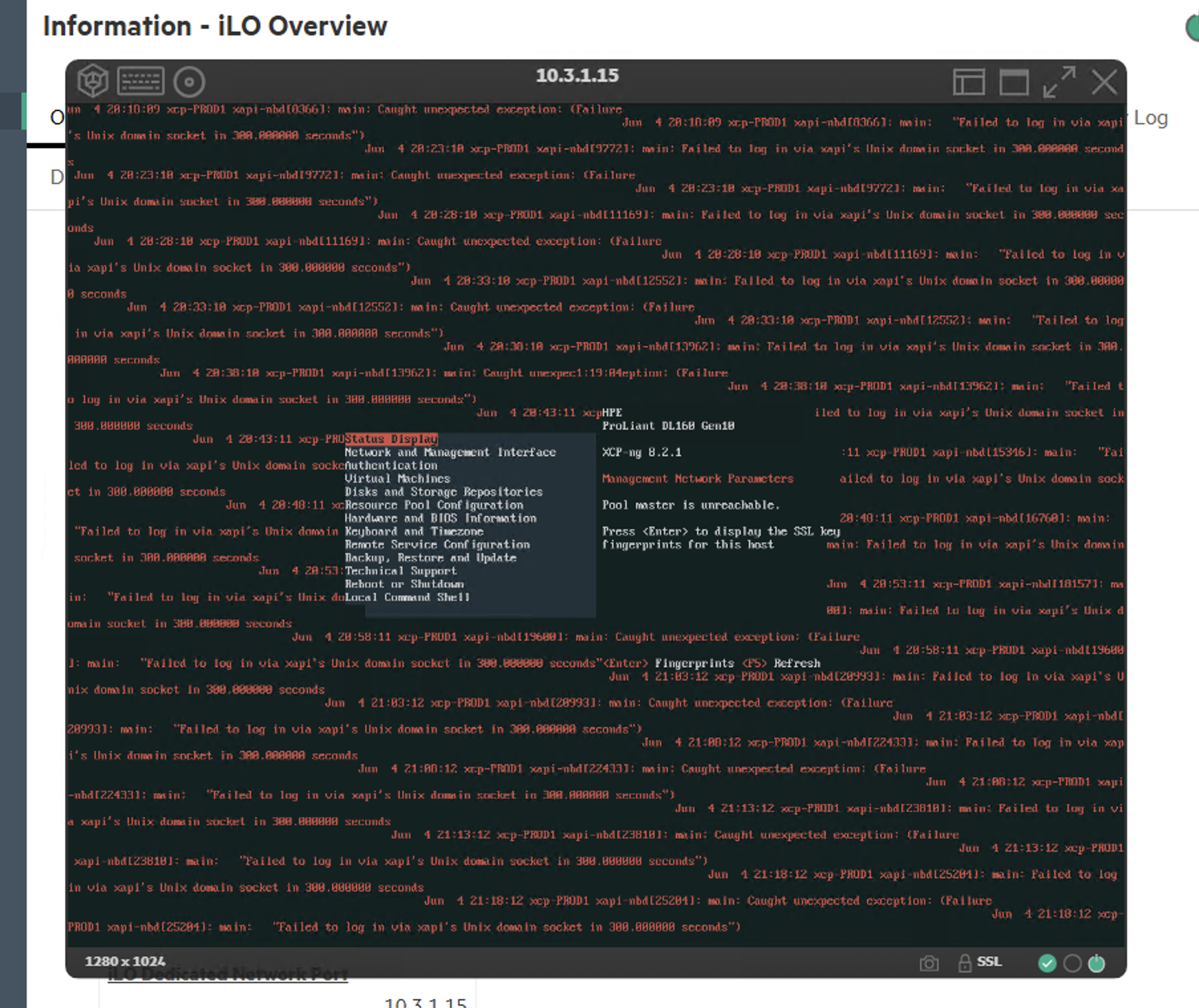Select Remote Service Configuration entry

tap(437, 545)
